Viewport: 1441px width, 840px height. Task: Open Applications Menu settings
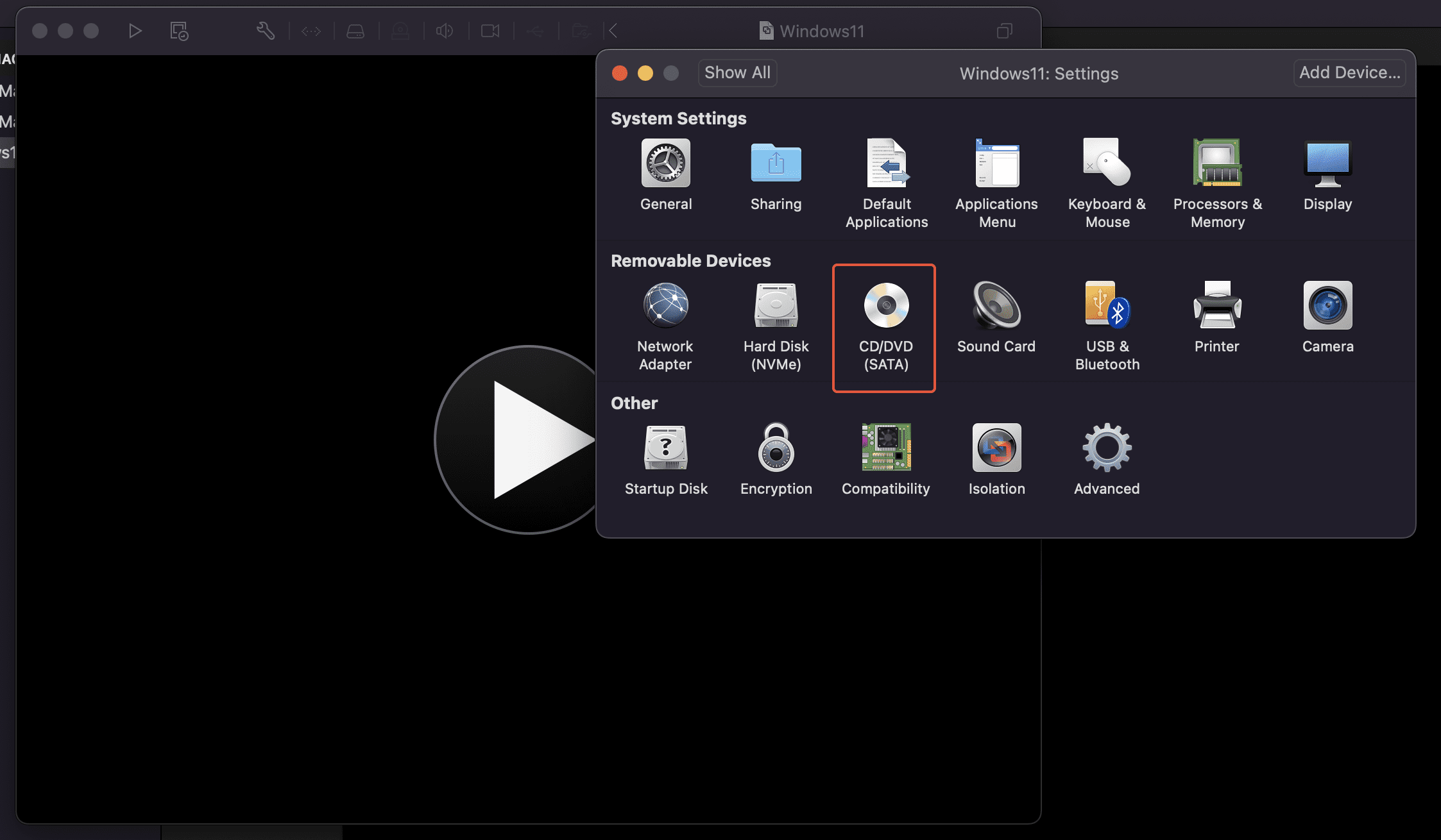997,185
